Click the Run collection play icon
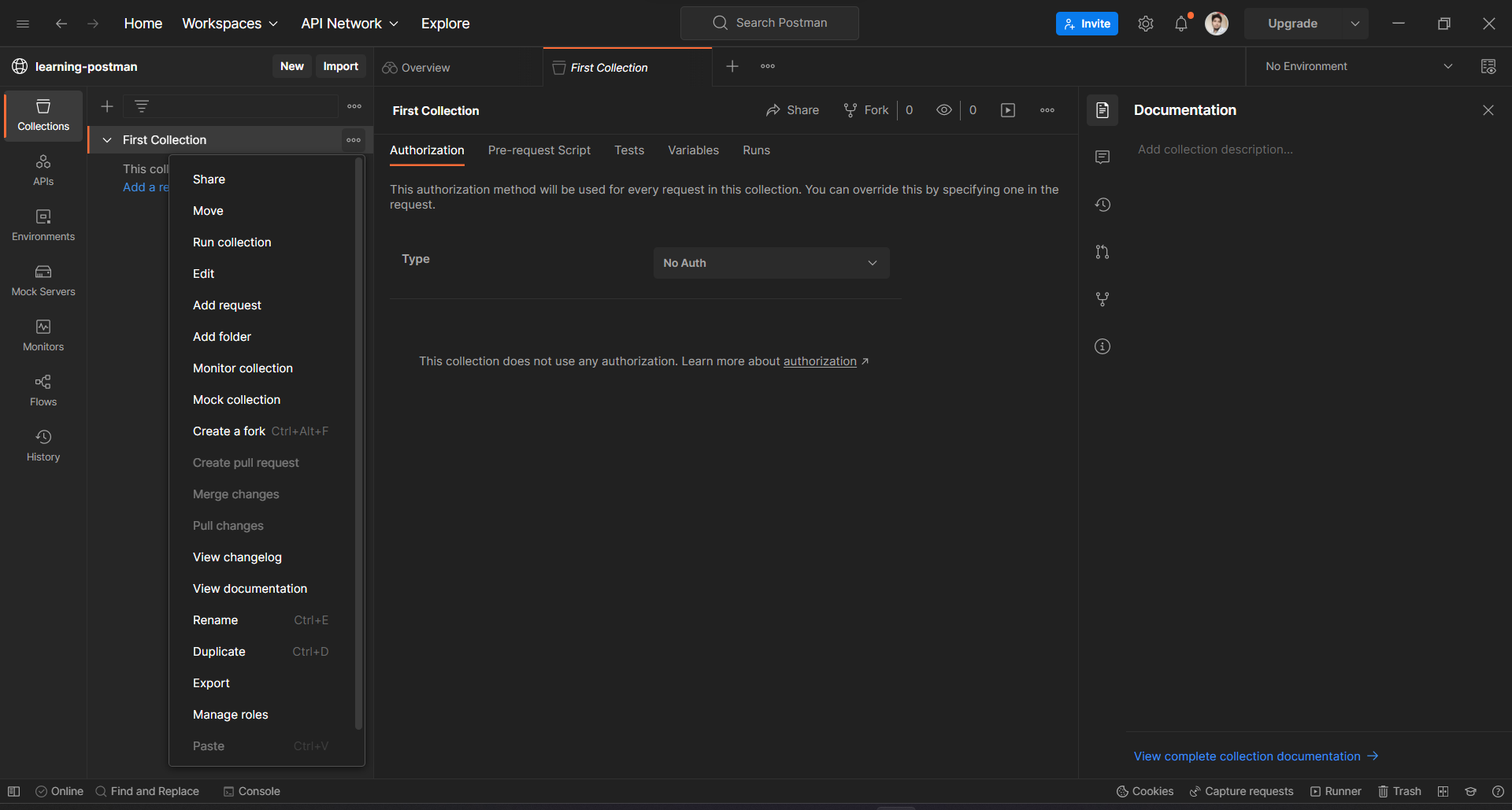 point(1008,110)
